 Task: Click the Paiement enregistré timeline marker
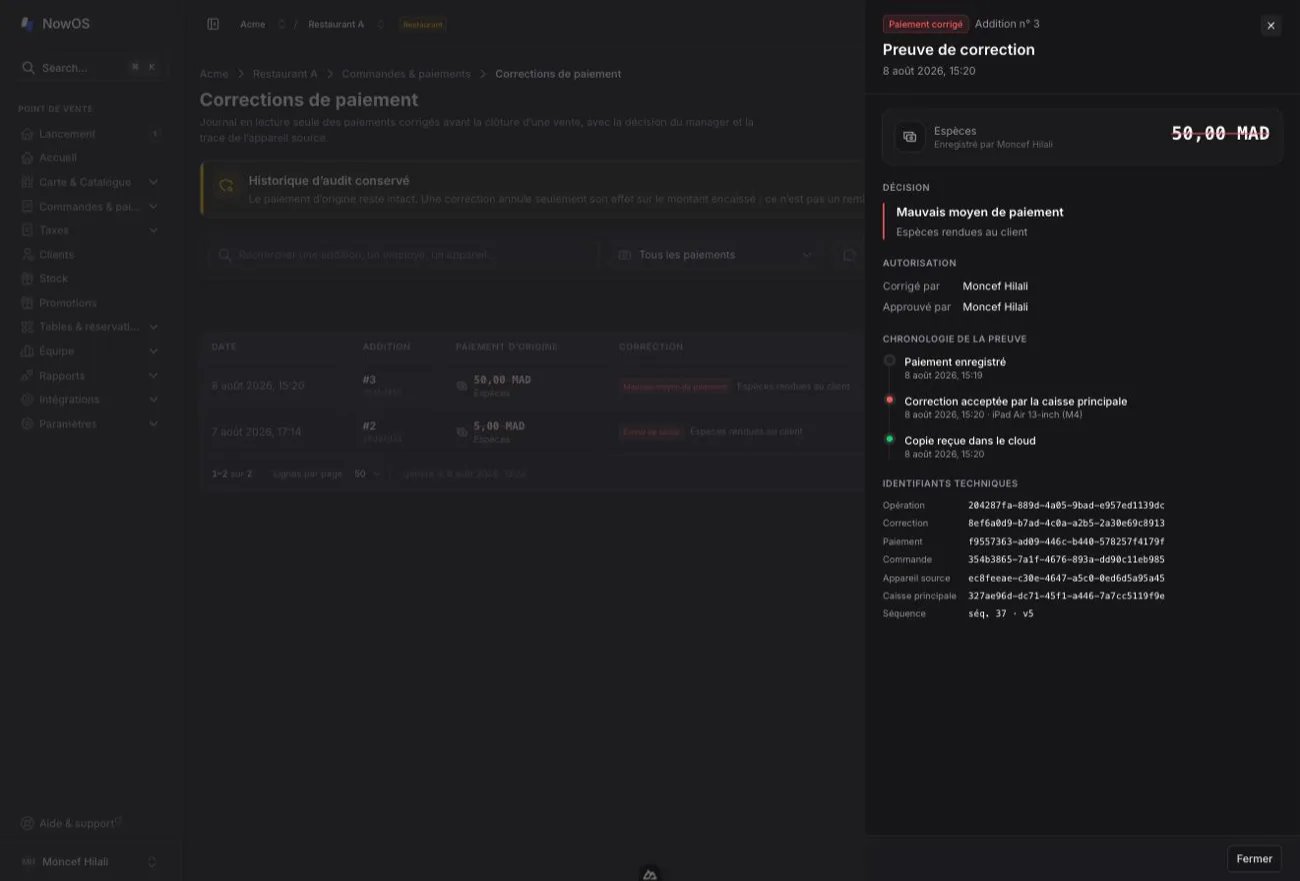pyautogui.click(x=890, y=360)
